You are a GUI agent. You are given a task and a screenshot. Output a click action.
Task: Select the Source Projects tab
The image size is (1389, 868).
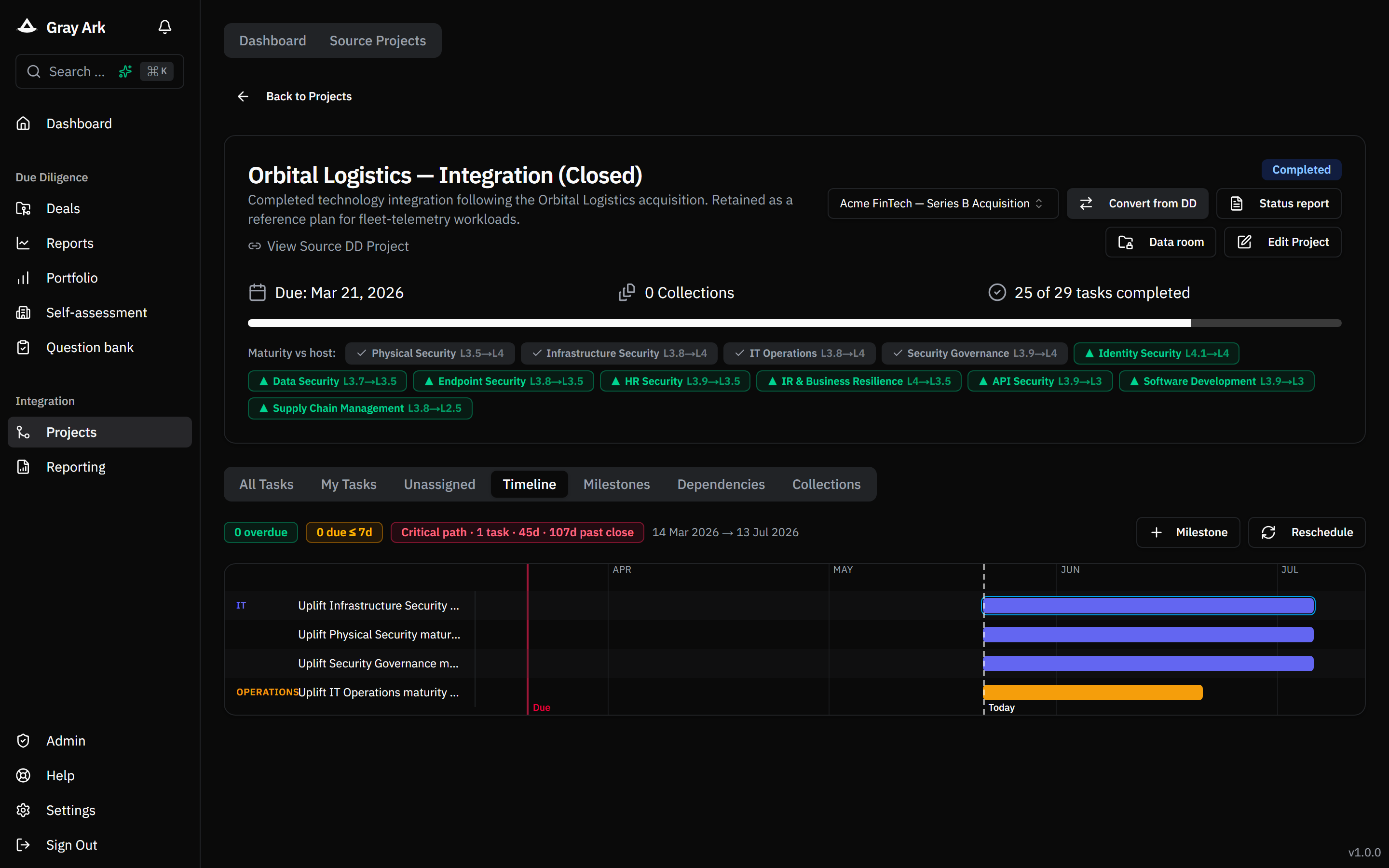pos(378,40)
